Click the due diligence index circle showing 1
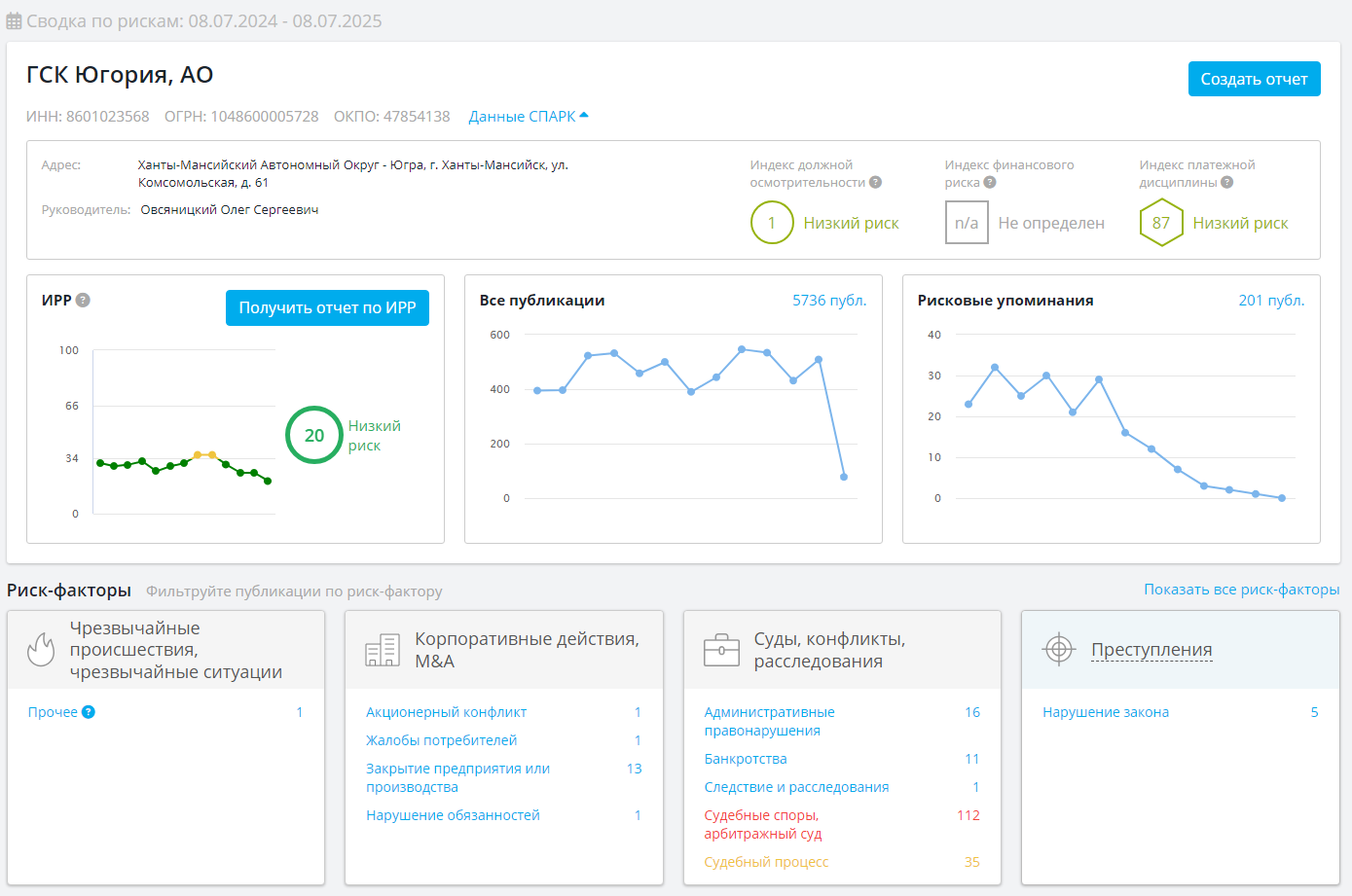Screen dimensions: 1352x896 coord(772,222)
